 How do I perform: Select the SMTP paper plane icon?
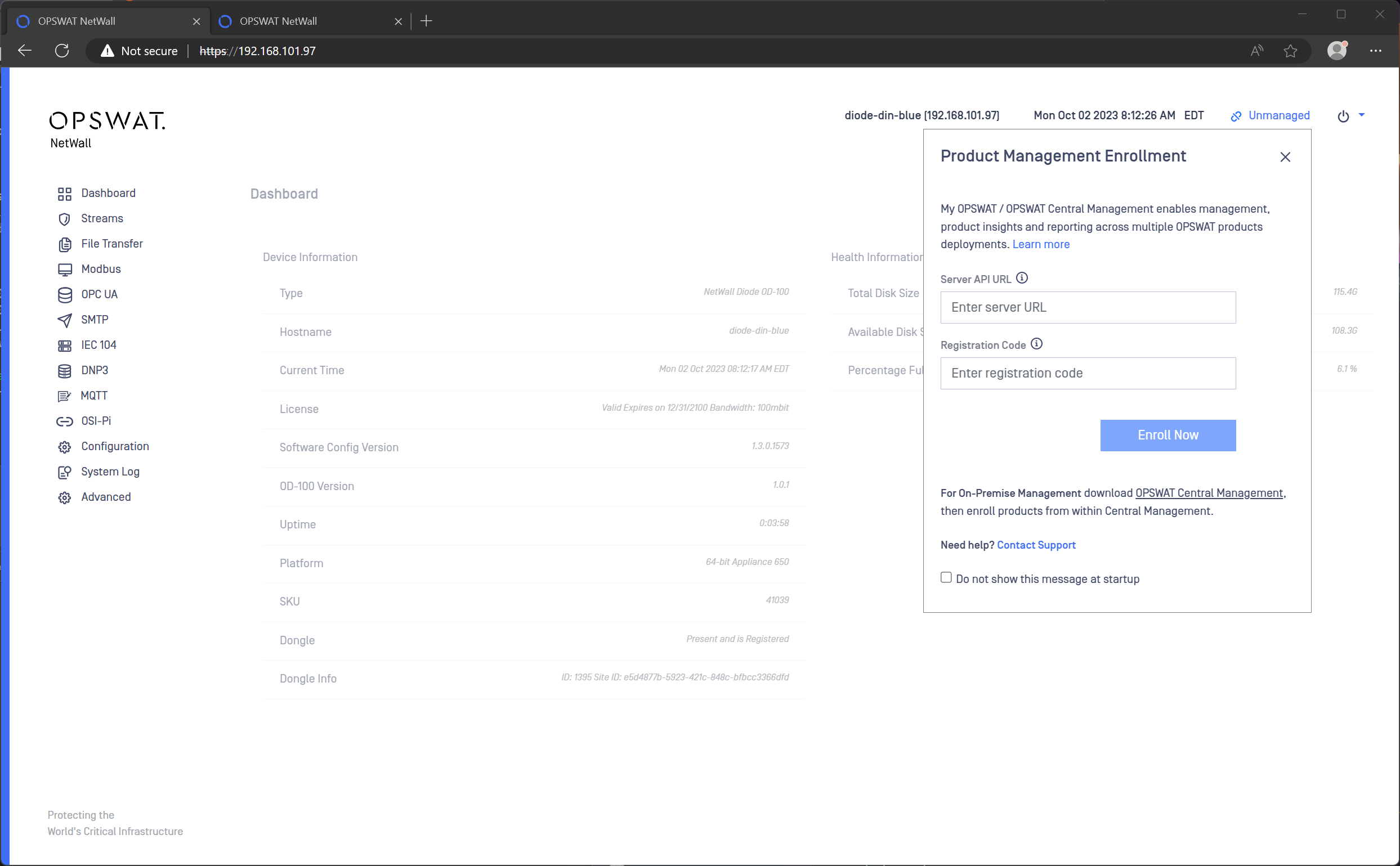pos(65,320)
